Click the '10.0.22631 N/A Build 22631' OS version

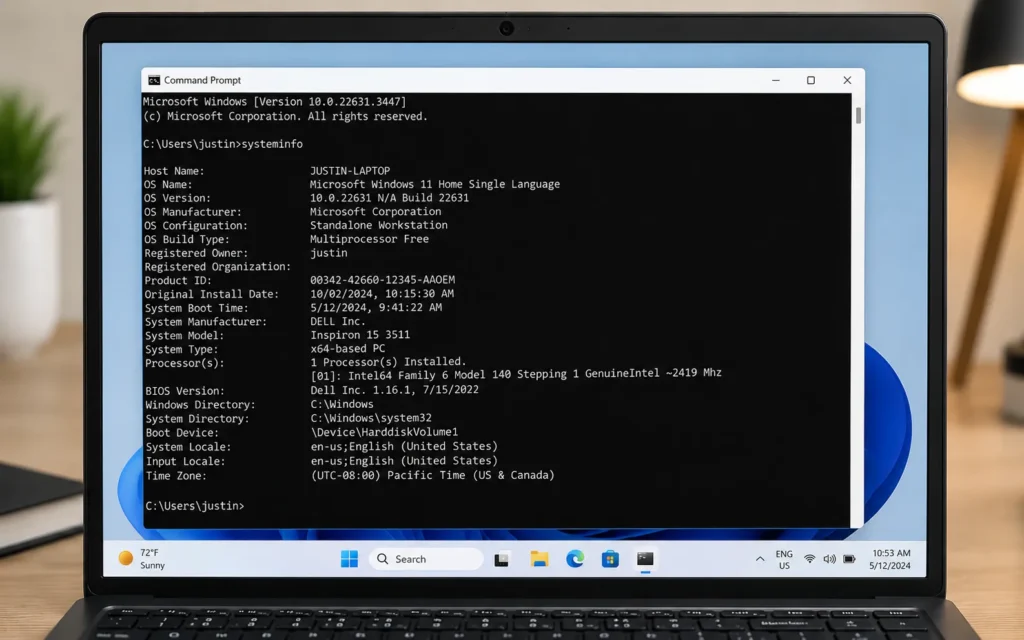[389, 198]
